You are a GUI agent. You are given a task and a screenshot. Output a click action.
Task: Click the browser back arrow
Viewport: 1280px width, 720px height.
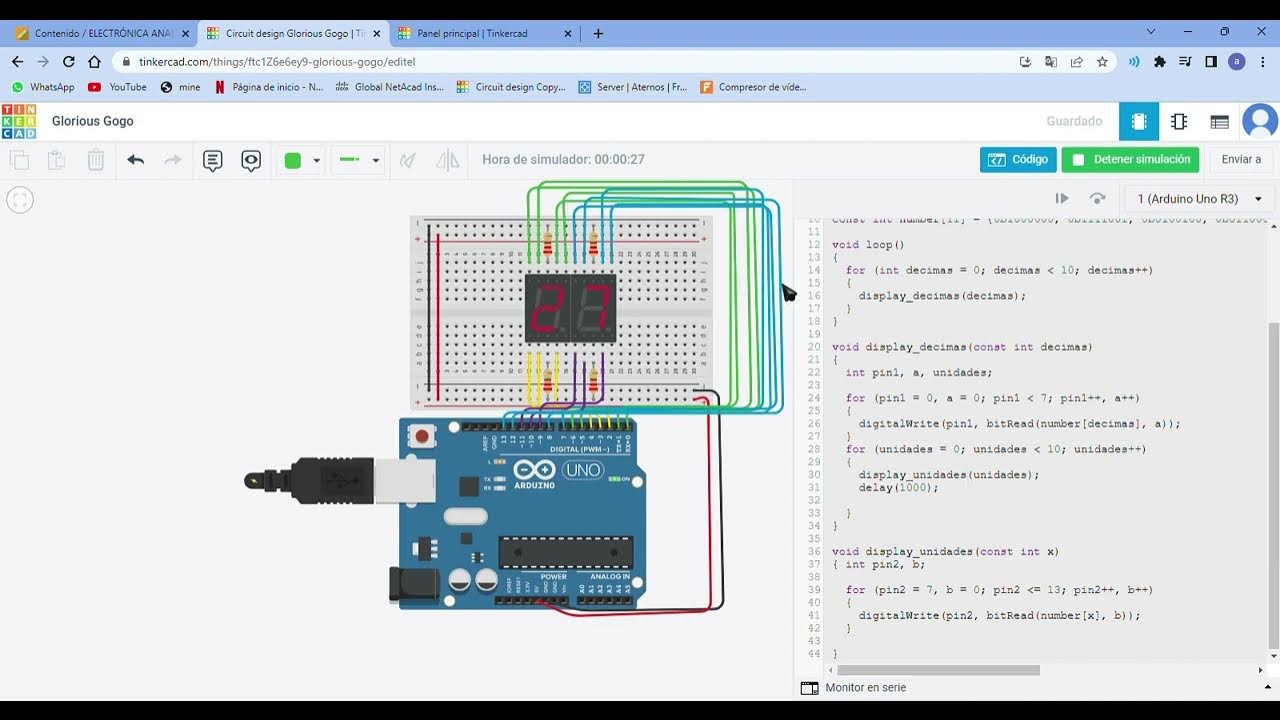click(x=17, y=61)
